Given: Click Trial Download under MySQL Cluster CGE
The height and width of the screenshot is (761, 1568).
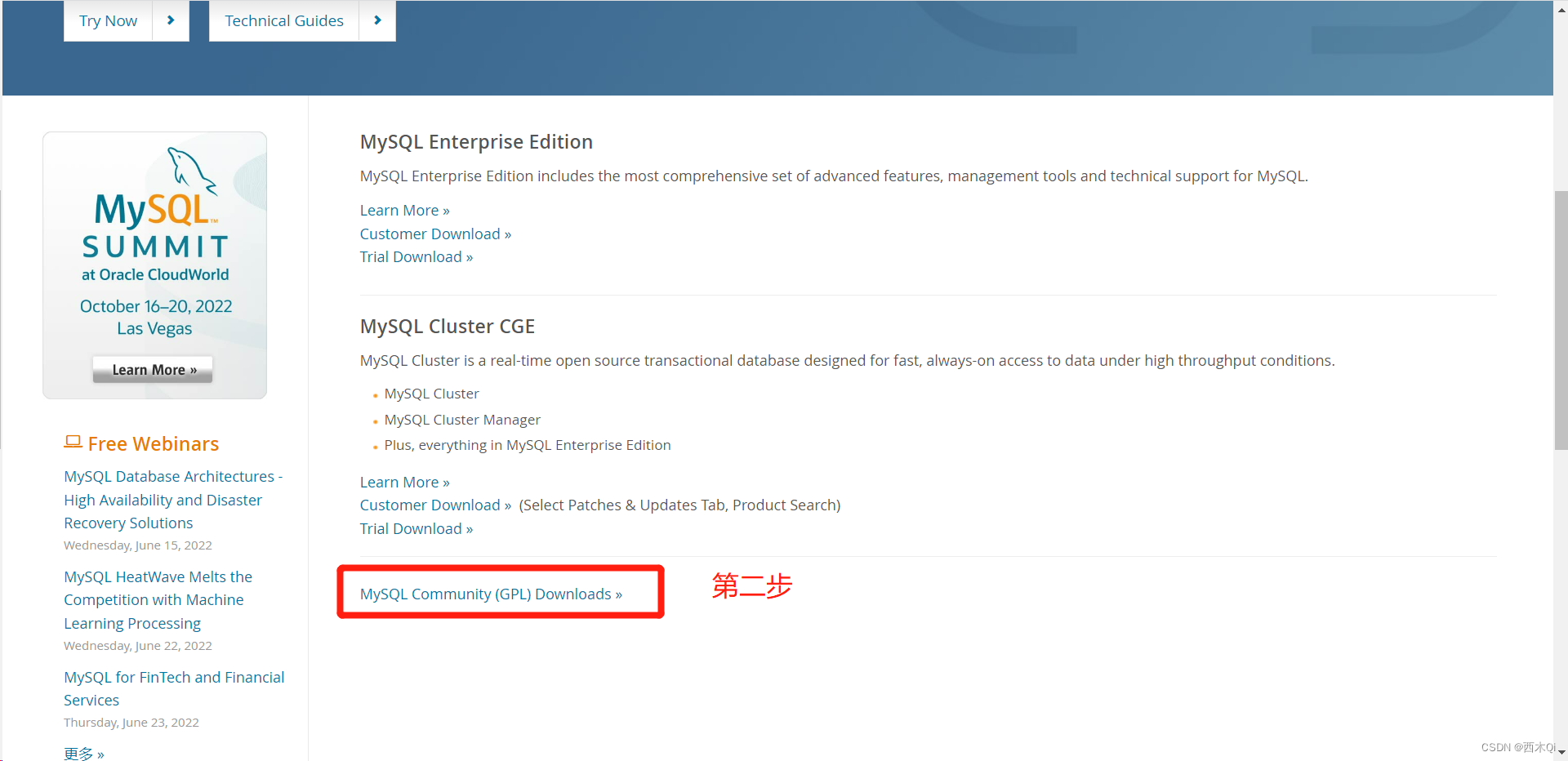Looking at the screenshot, I should (416, 529).
